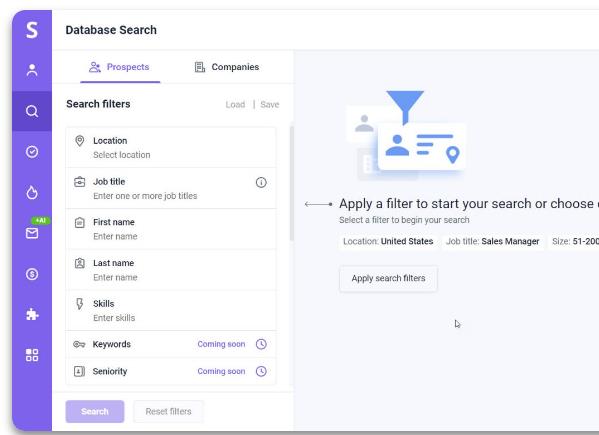599x435 pixels.
Task: Click the Snov.io S logo
Action: 32,30
